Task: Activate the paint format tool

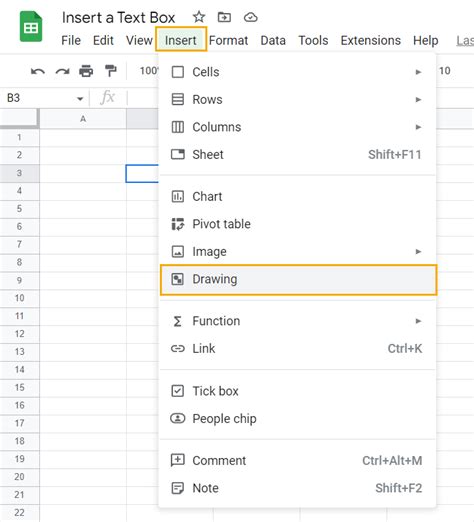Action: [110, 71]
